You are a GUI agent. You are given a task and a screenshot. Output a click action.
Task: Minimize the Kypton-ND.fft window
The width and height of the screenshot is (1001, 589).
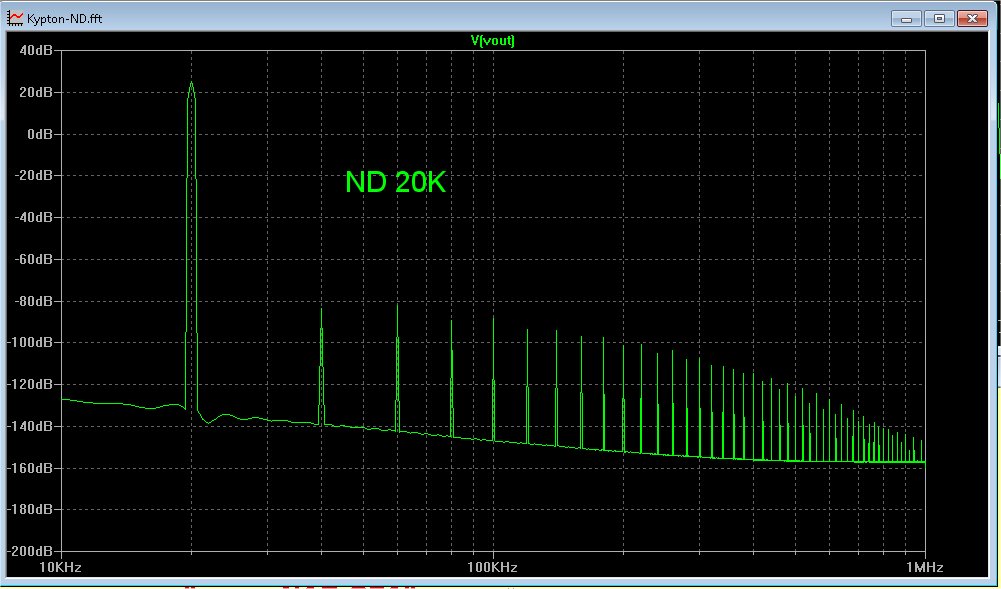(906, 19)
